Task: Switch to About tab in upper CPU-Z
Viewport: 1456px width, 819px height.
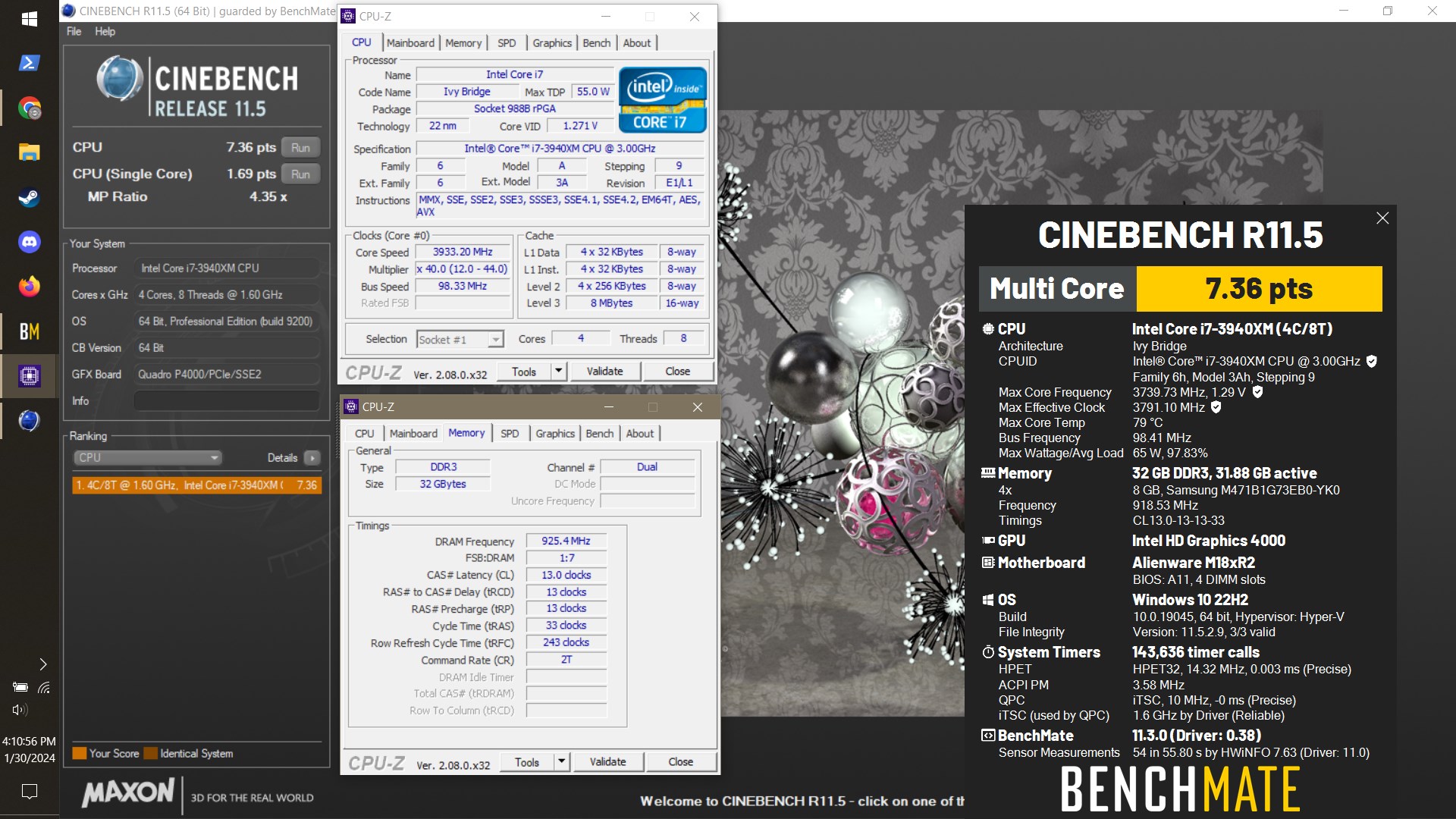Action: 637,42
